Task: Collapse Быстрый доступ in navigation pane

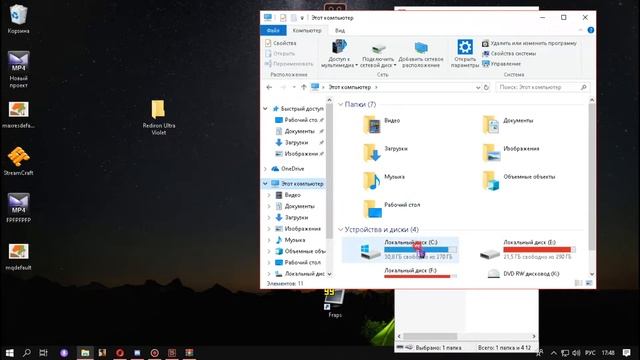Action: pos(265,109)
